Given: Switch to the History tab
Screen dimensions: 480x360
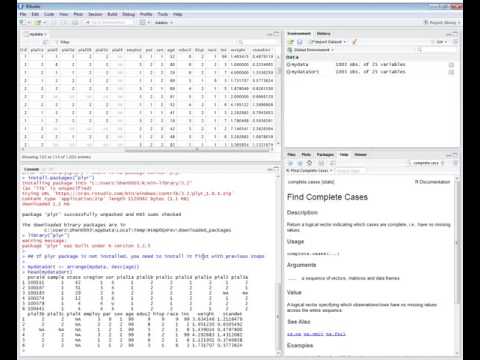Looking at the screenshot, I should 323,34.
